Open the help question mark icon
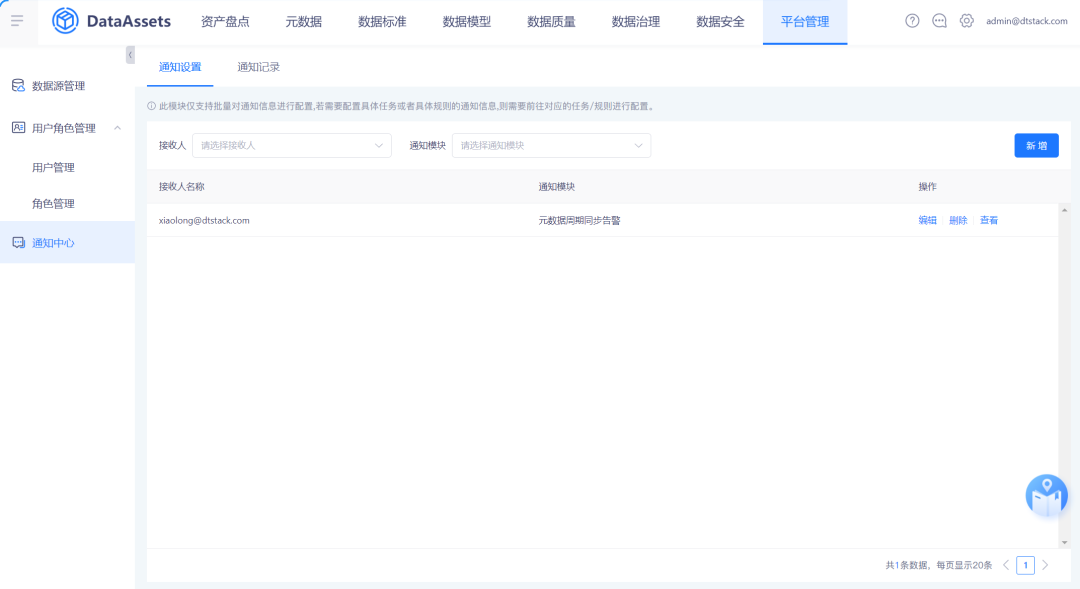 click(x=912, y=21)
